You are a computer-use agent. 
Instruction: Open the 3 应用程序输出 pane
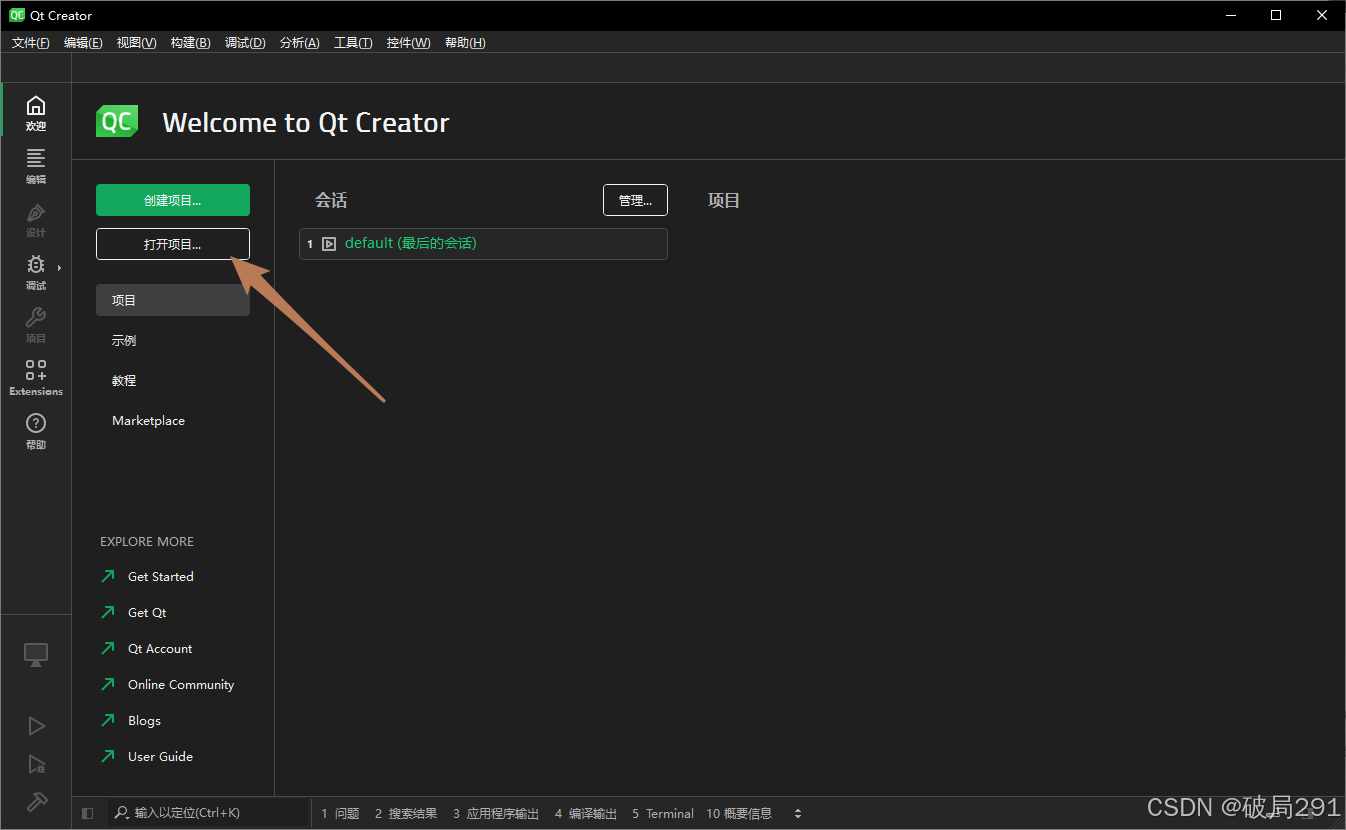pyautogui.click(x=496, y=814)
